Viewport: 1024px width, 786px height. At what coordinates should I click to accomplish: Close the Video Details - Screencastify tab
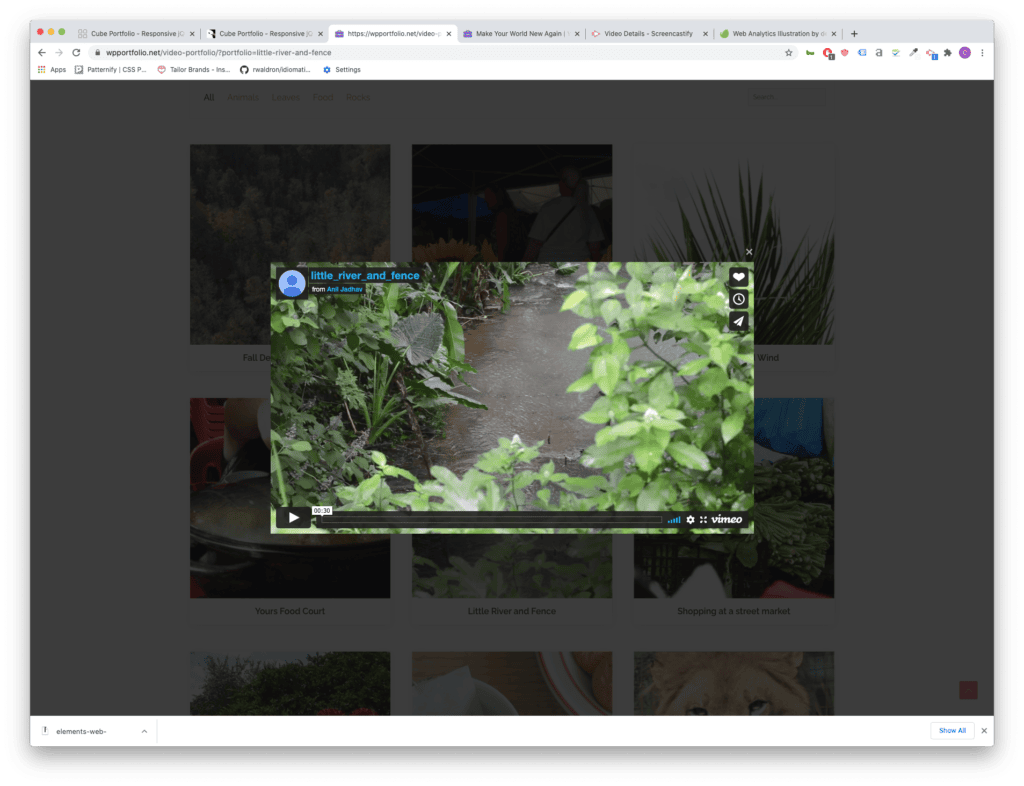click(705, 34)
